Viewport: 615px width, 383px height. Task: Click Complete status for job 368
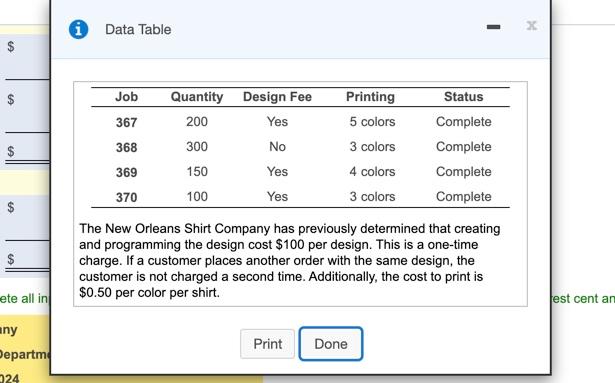(x=464, y=147)
